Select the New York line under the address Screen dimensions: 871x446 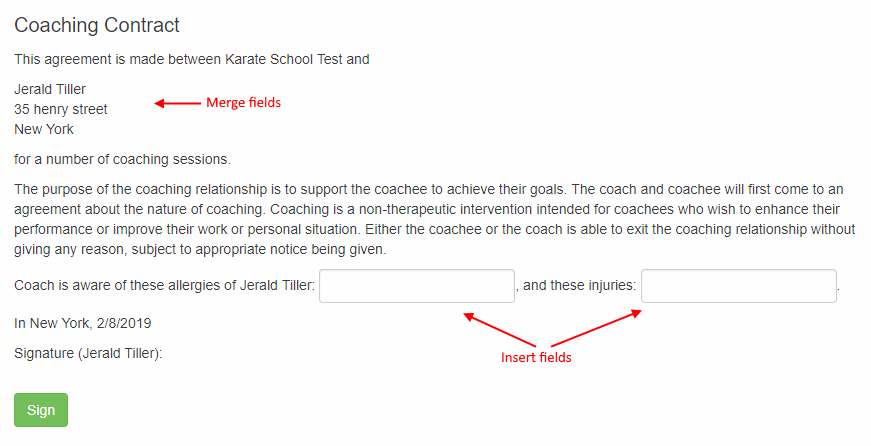[44, 129]
